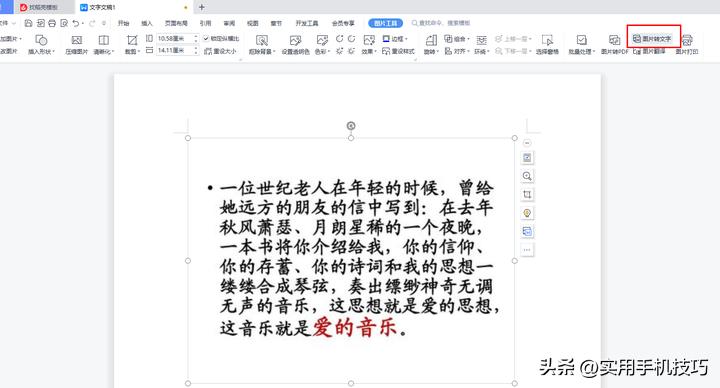
Task: Open Print Preview from quick access toolbar
Action: [63, 23]
